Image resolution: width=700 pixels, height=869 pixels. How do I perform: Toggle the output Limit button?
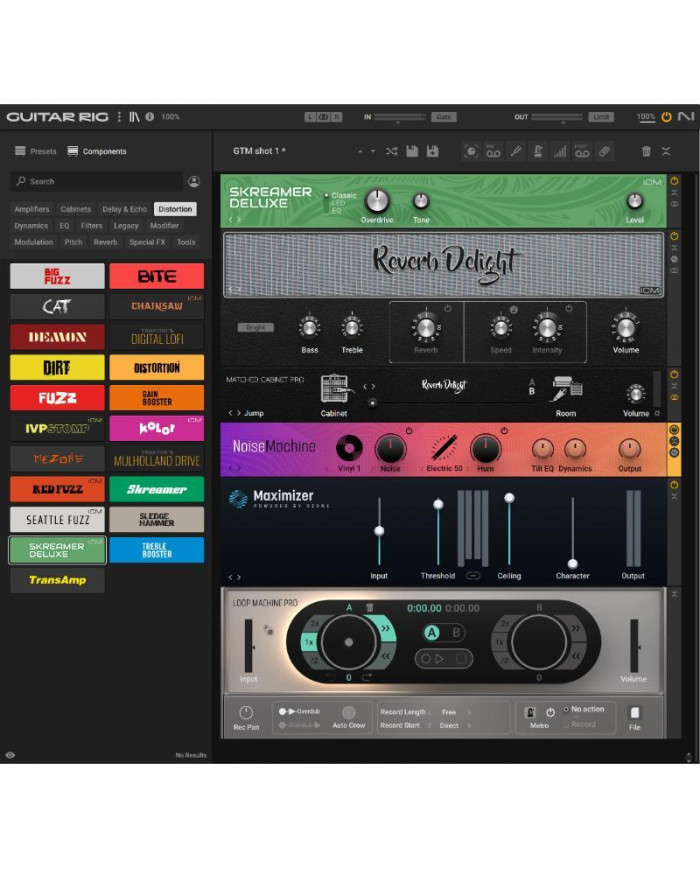tap(601, 116)
